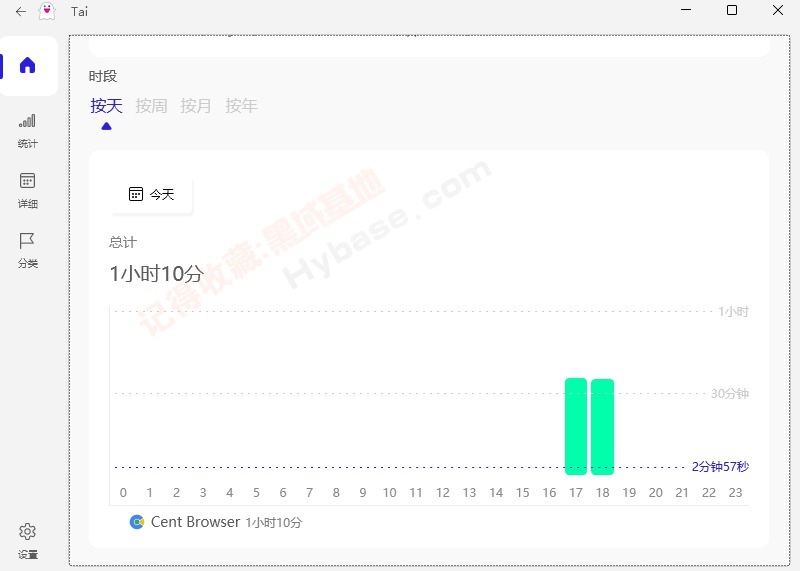The height and width of the screenshot is (571, 800).
Task: Maximize the Tai window
Action: (x=732, y=10)
